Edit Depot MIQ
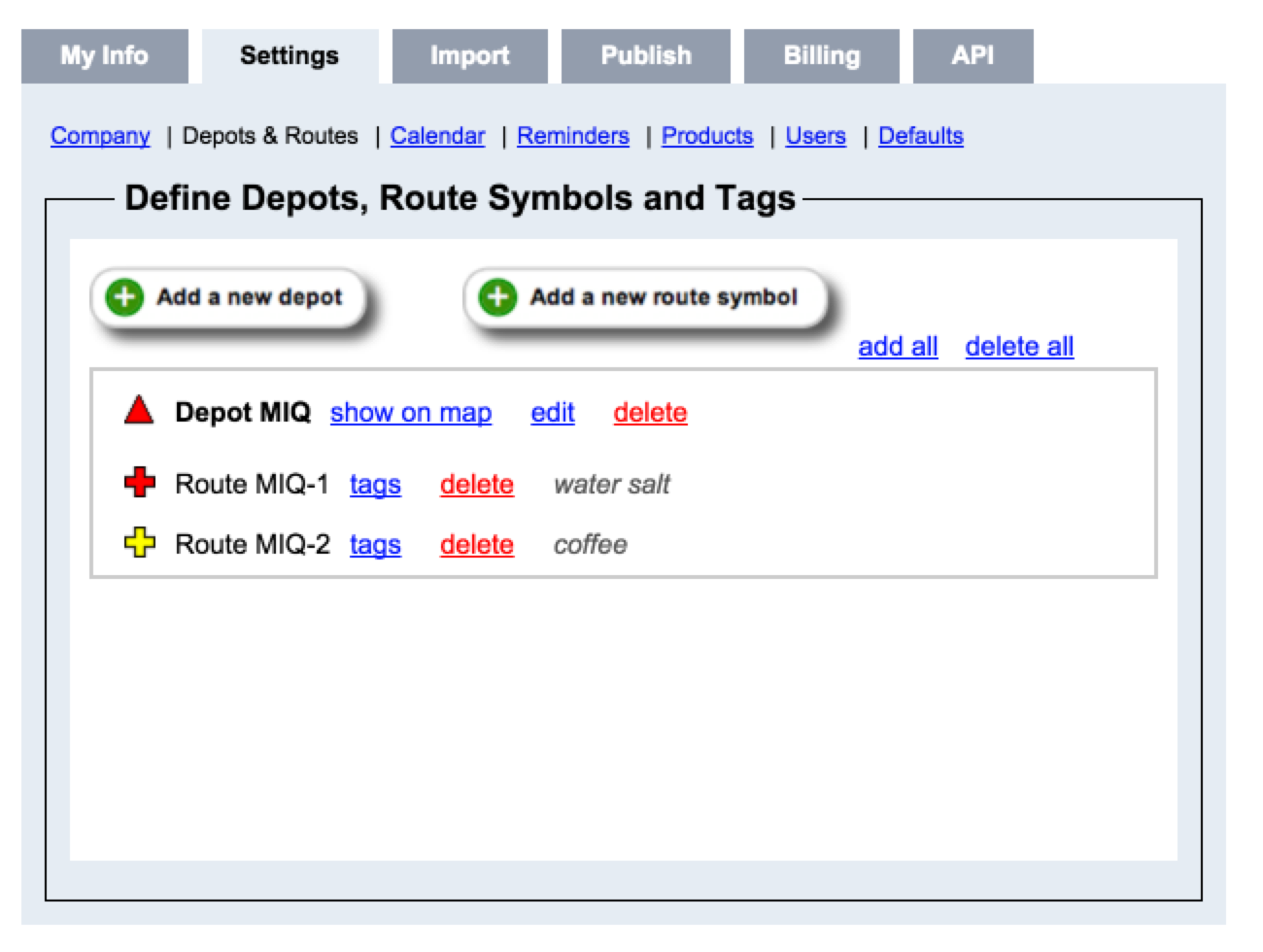This screenshot has height=952, width=1263. click(x=552, y=413)
